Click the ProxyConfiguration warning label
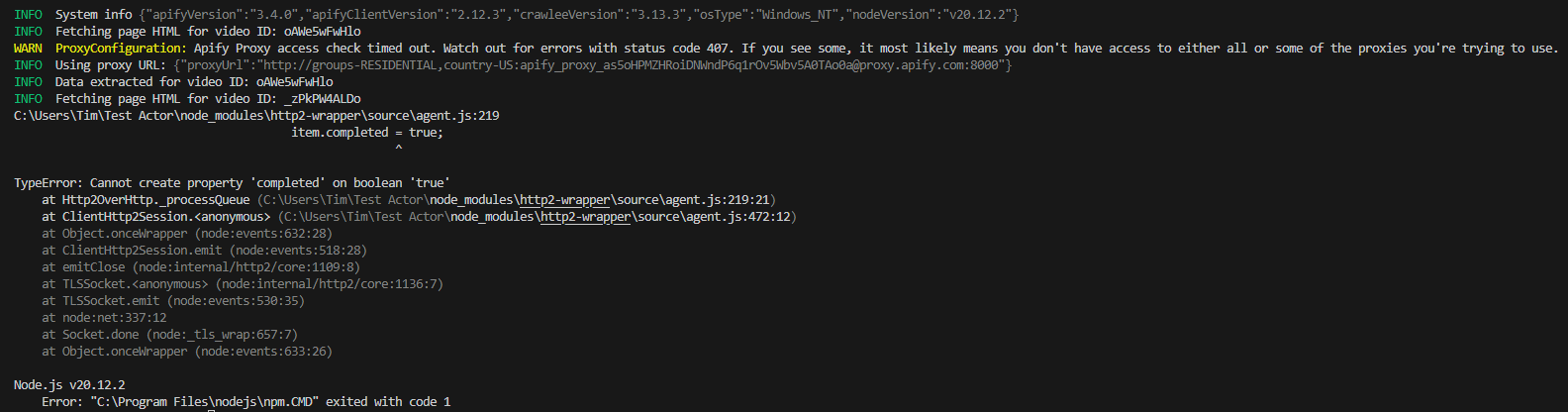 point(121,49)
